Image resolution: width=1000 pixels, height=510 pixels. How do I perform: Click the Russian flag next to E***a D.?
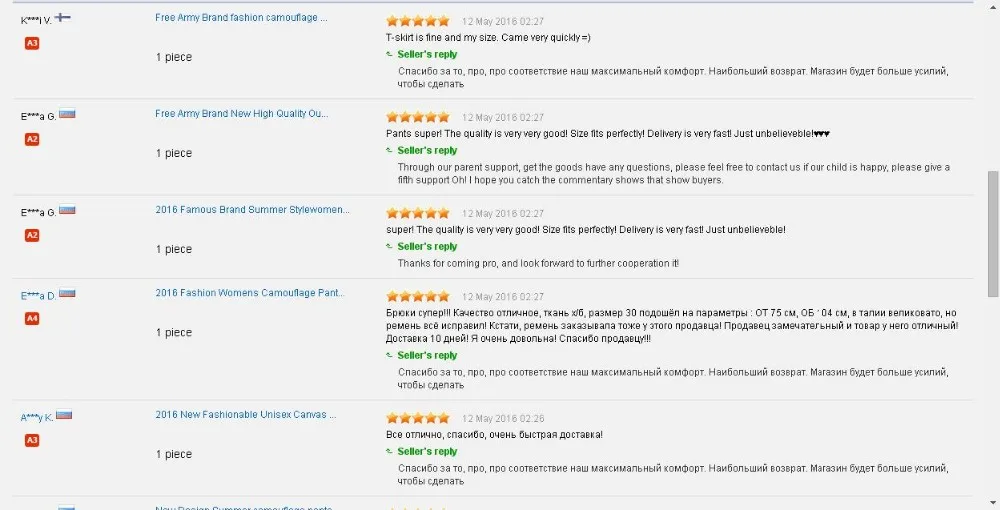point(67,294)
